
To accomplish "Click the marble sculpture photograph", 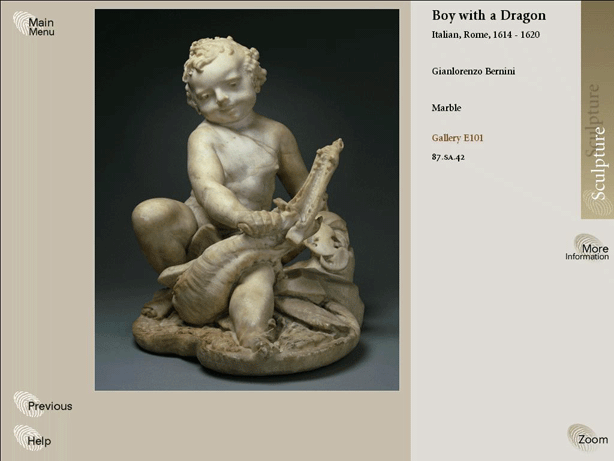I will coord(247,200).
